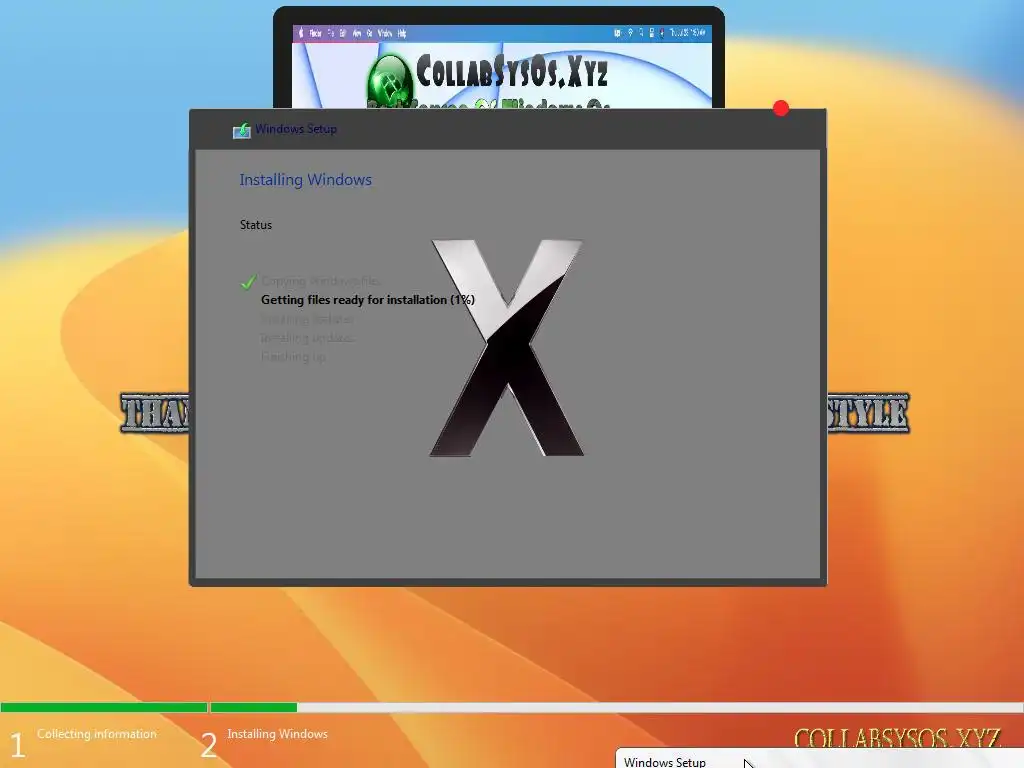This screenshot has height=768, width=1024.
Task: Click the faded "Copying Windows files" step
Action: tap(320, 281)
